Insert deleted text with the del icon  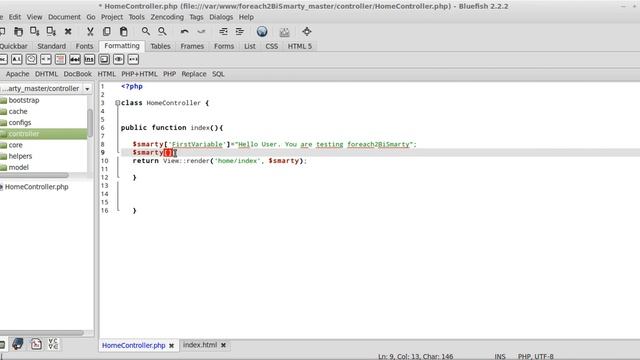tap(75, 60)
